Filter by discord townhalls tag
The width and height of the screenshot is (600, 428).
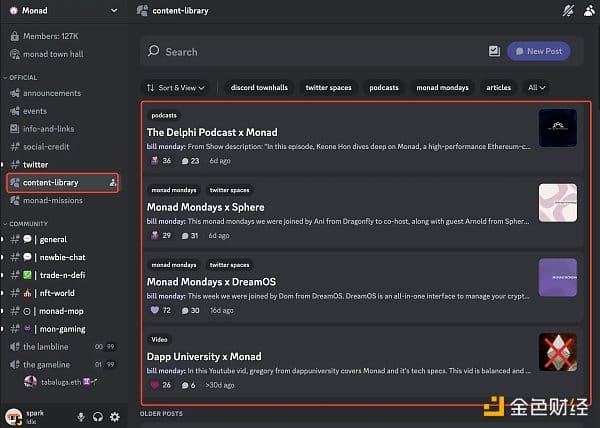coord(259,88)
